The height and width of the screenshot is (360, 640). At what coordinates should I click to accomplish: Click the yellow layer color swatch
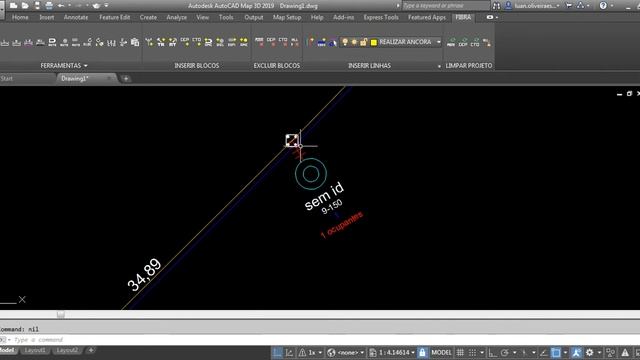(373, 42)
